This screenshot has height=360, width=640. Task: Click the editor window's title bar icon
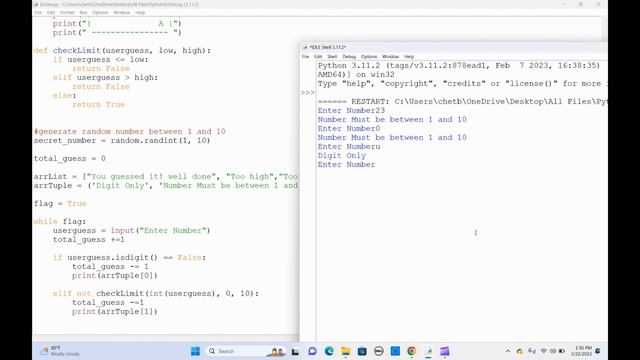[x=36, y=4]
